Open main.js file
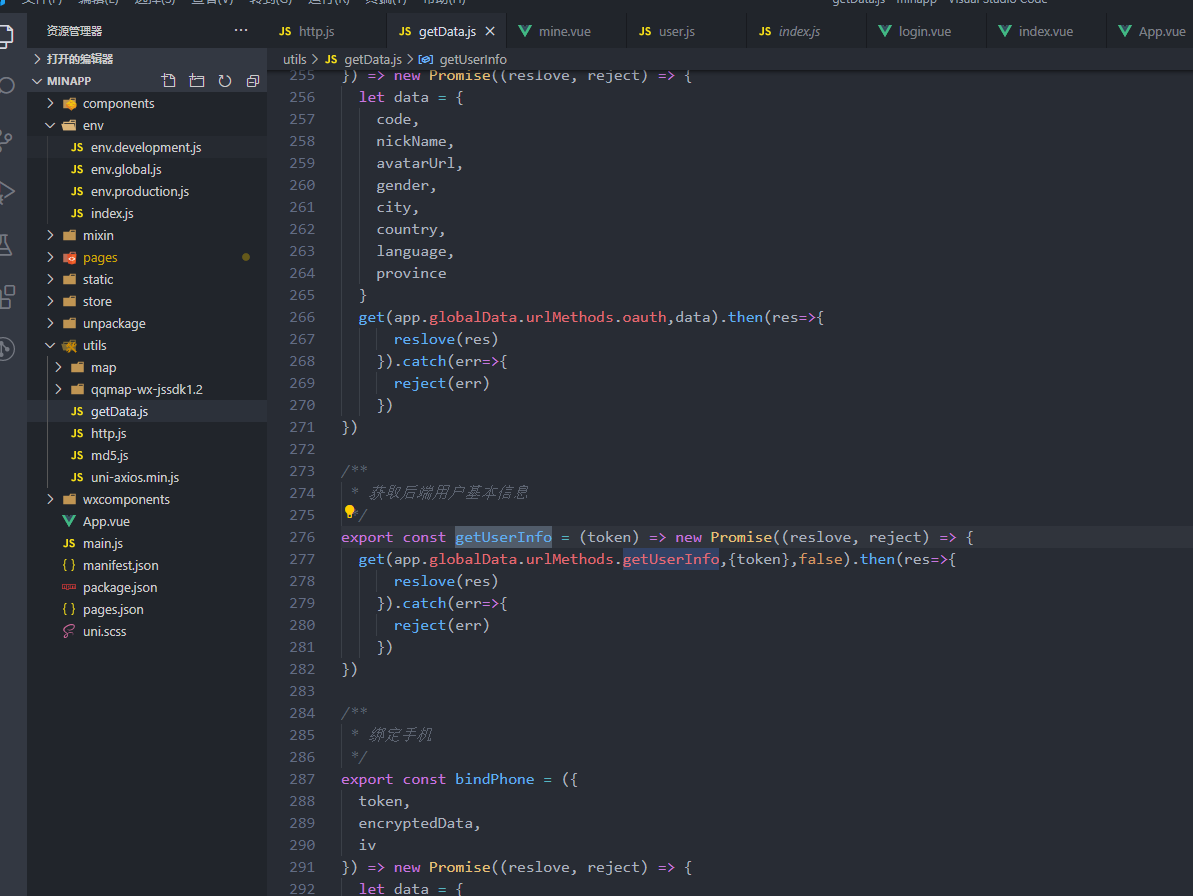Image resolution: width=1193 pixels, height=896 pixels. point(147,543)
